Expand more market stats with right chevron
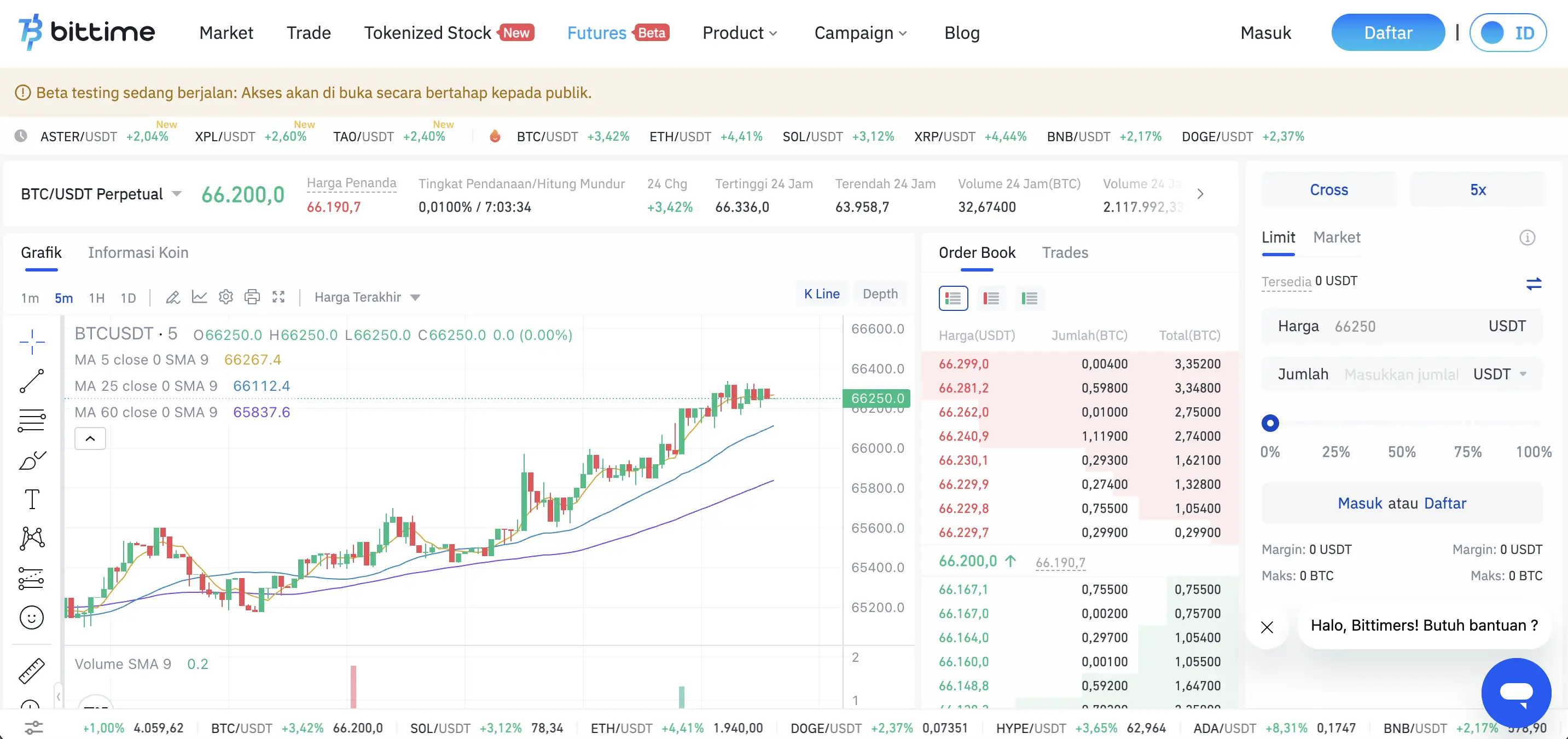This screenshot has height=739, width=1568. point(1200,194)
